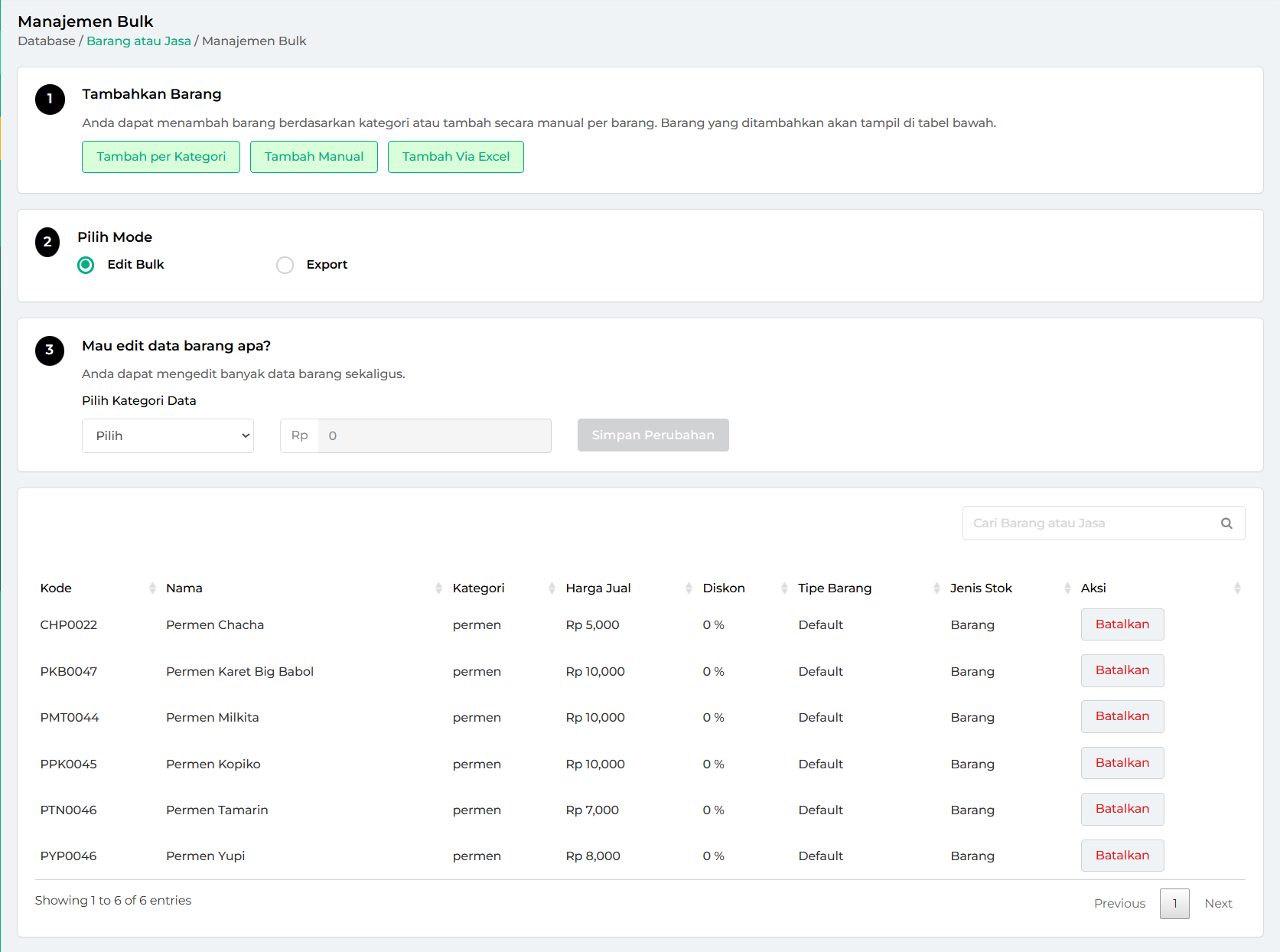
Task: Click Tambah per Kategori button
Action: coord(161,157)
